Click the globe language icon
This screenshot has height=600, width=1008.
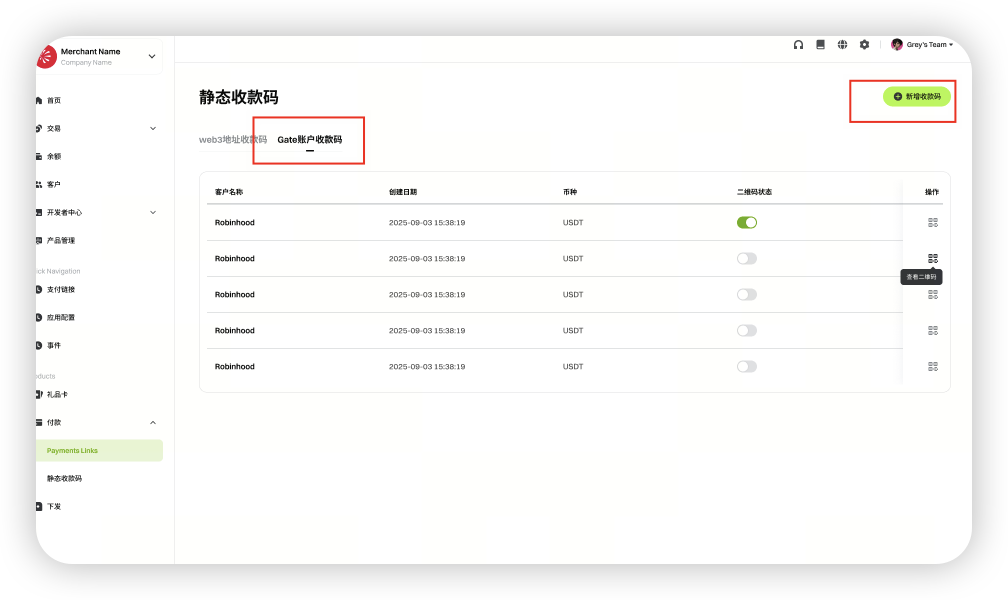pyautogui.click(x=842, y=45)
